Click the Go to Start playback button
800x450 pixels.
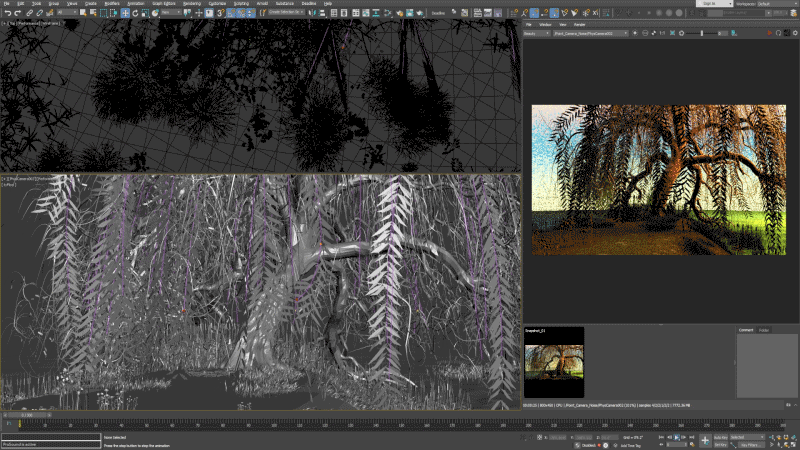coord(661,437)
